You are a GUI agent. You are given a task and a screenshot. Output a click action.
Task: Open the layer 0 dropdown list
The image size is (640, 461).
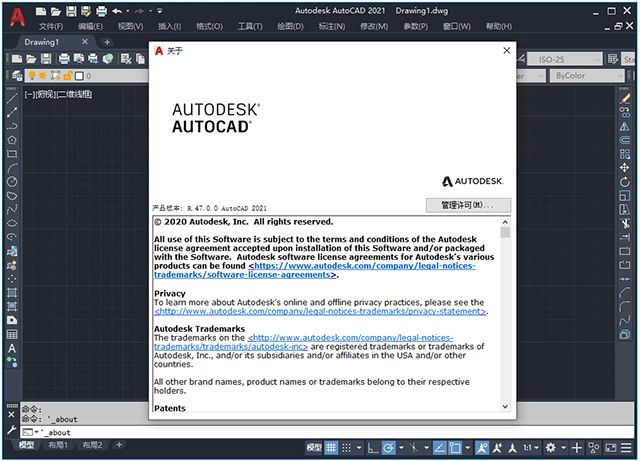(x=87, y=76)
